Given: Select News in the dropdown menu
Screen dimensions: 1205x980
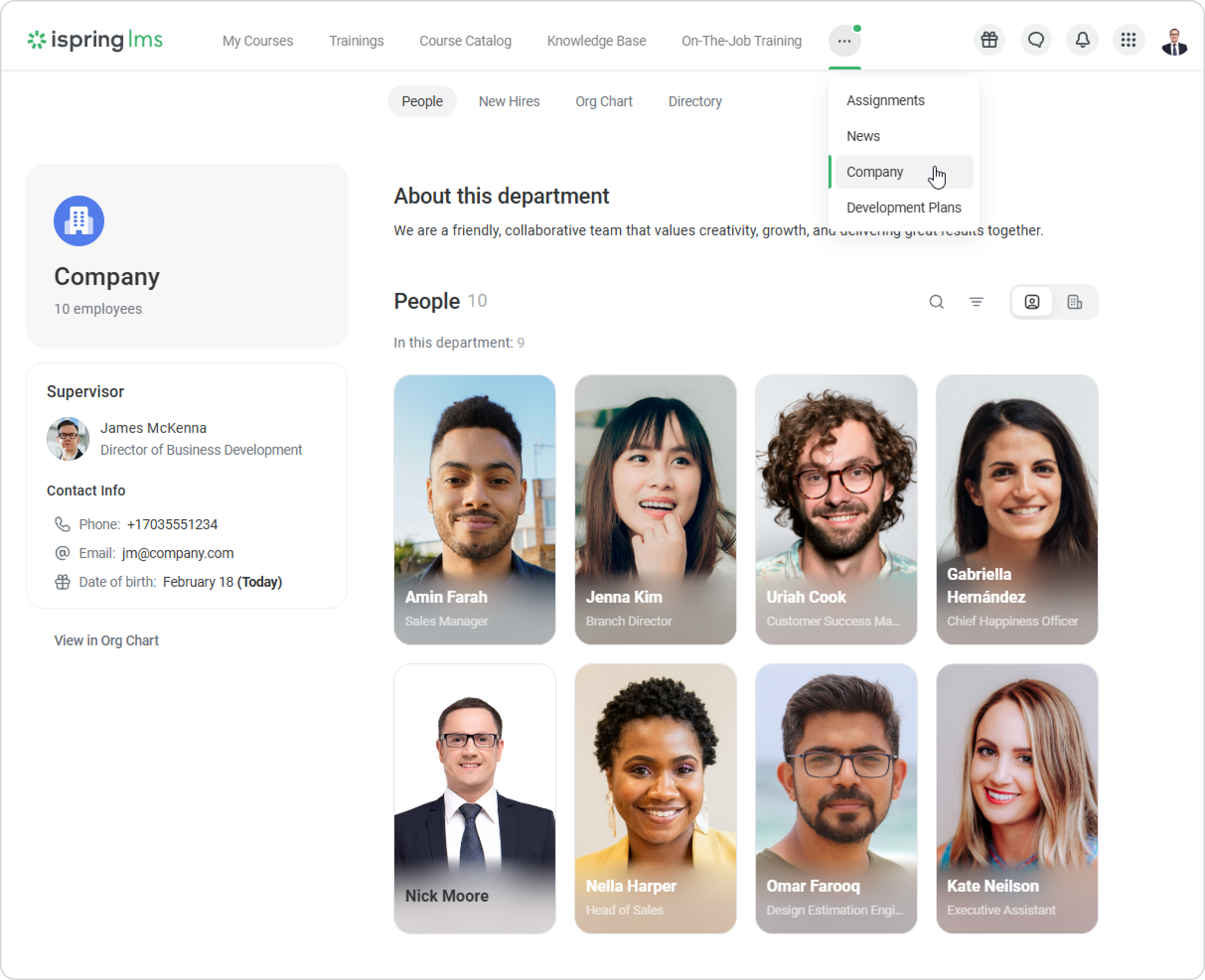Looking at the screenshot, I should [863, 136].
